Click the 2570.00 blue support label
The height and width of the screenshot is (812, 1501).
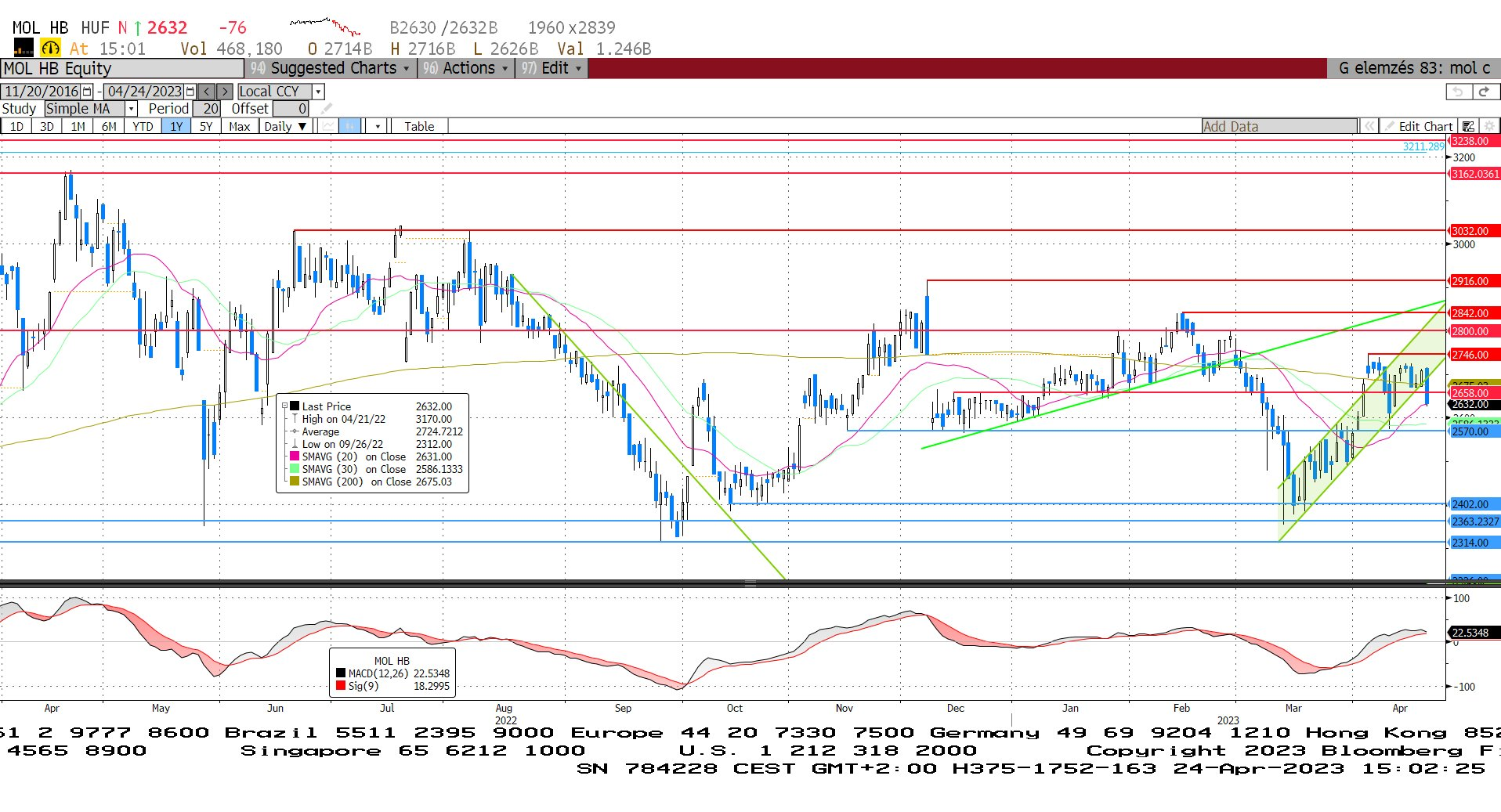coord(1474,431)
